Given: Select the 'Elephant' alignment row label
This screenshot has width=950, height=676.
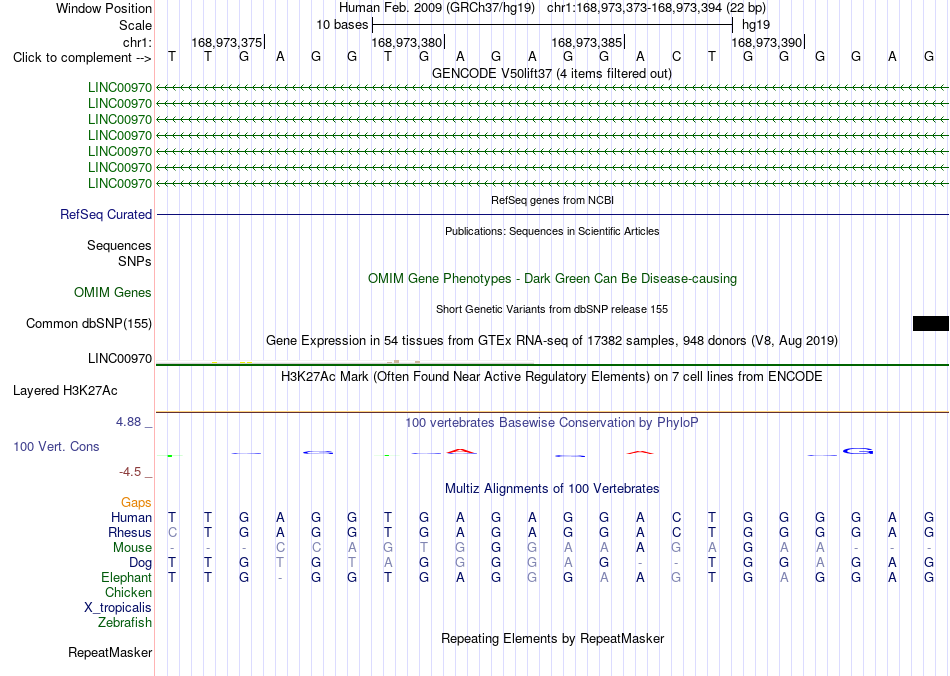Looking at the screenshot, I should tap(127, 578).
